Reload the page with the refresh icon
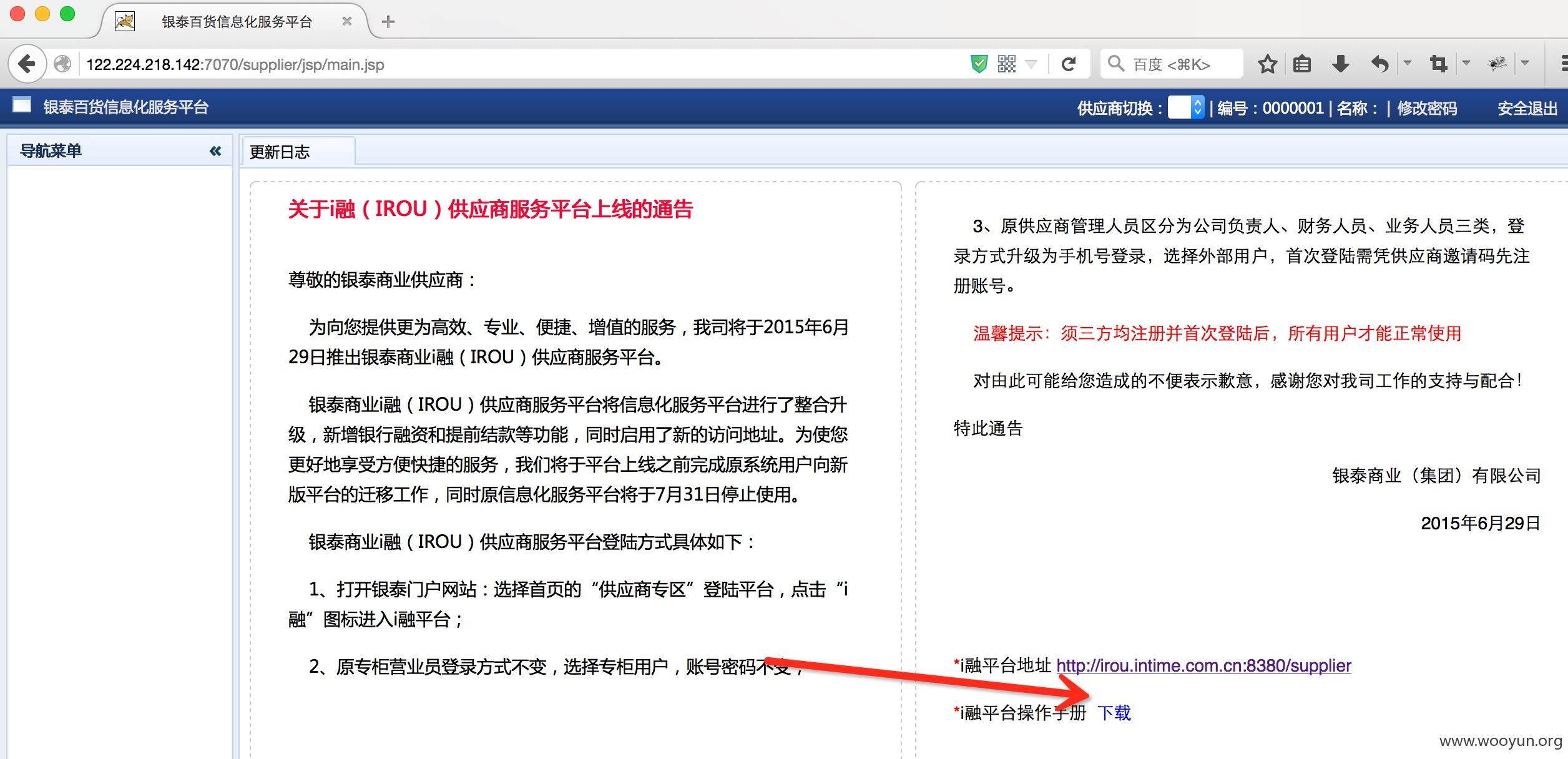Image resolution: width=1568 pixels, height=759 pixels. click(1069, 64)
